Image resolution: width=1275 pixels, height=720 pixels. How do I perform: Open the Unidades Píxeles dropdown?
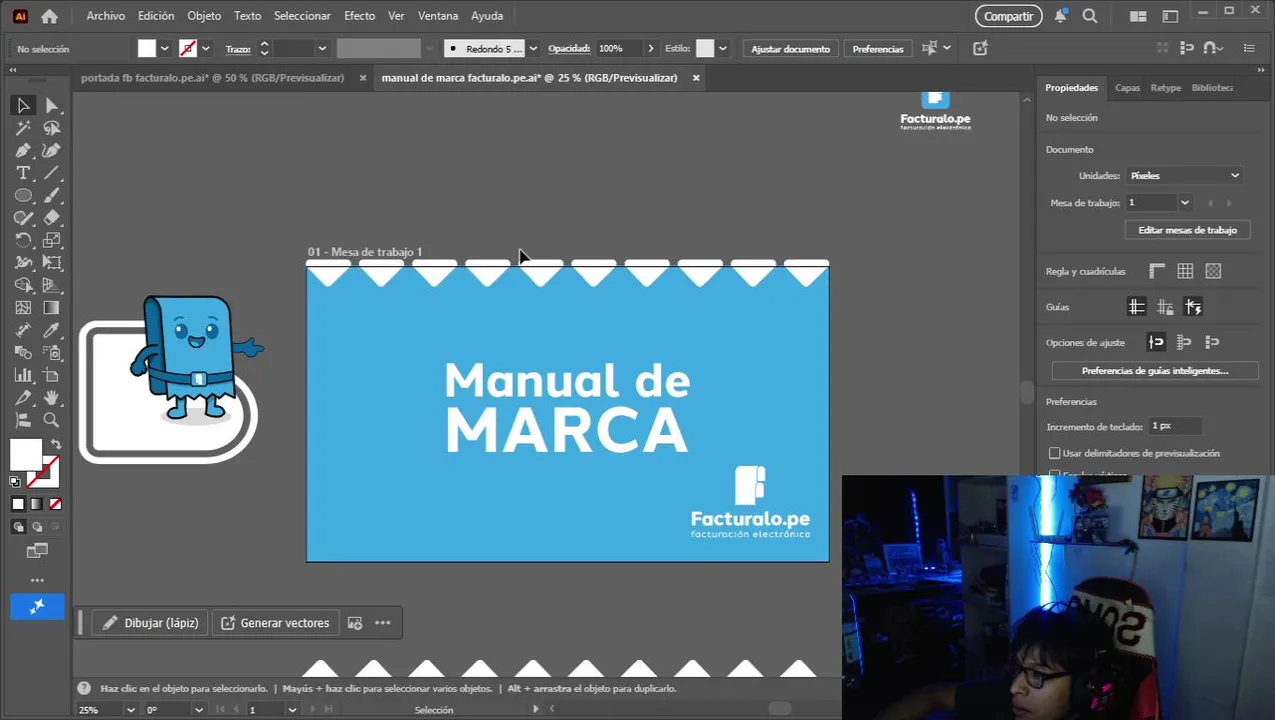(x=1184, y=175)
